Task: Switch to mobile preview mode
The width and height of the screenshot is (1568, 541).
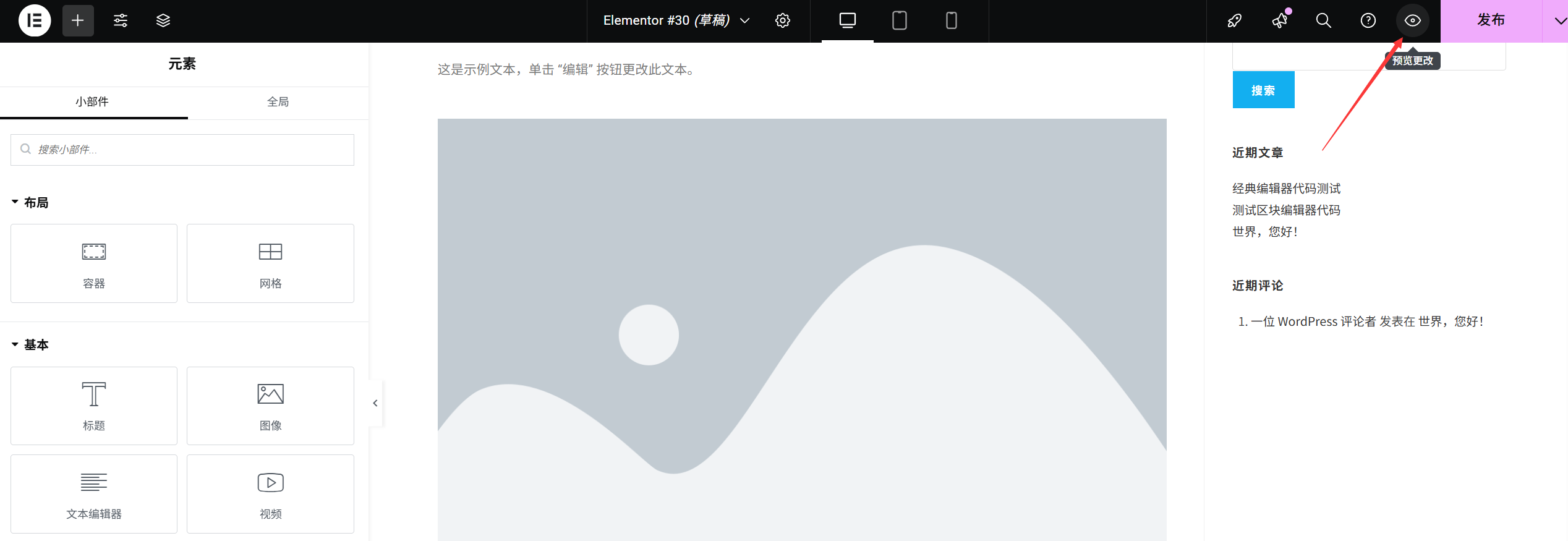Action: tap(952, 20)
